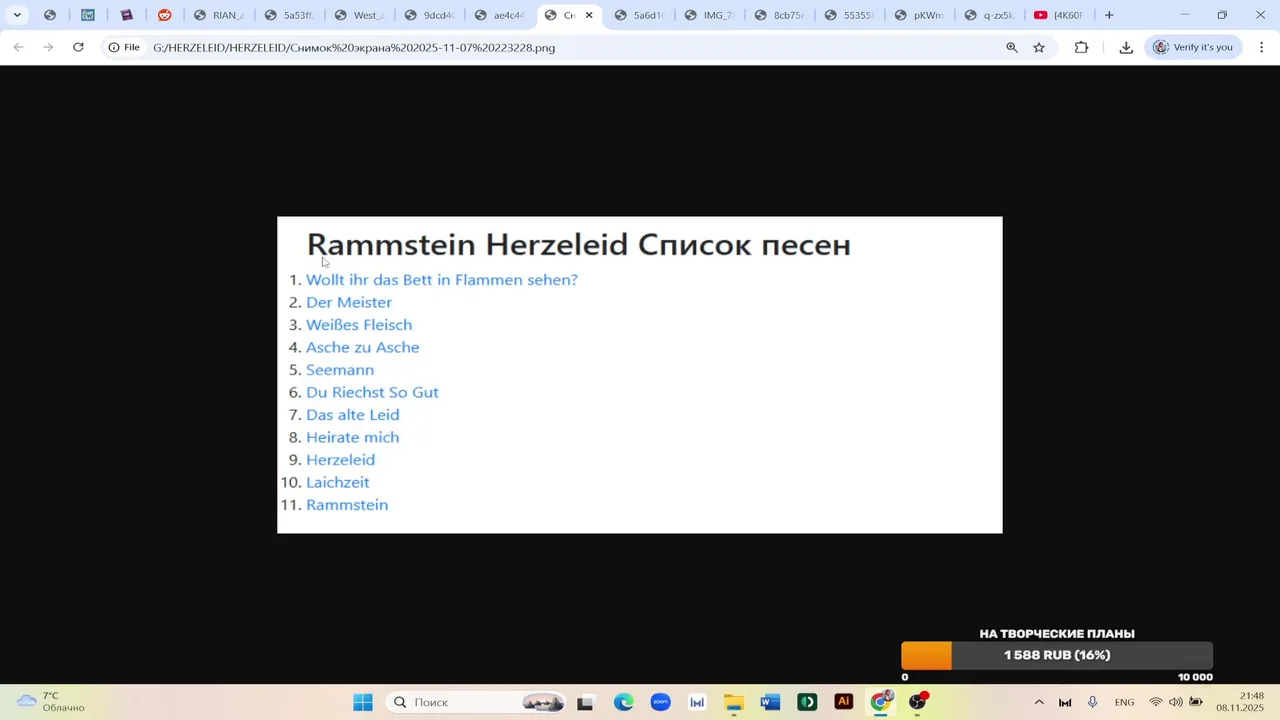Open volume speaker tray icon
Image resolution: width=1280 pixels, height=720 pixels.
coord(1176,702)
